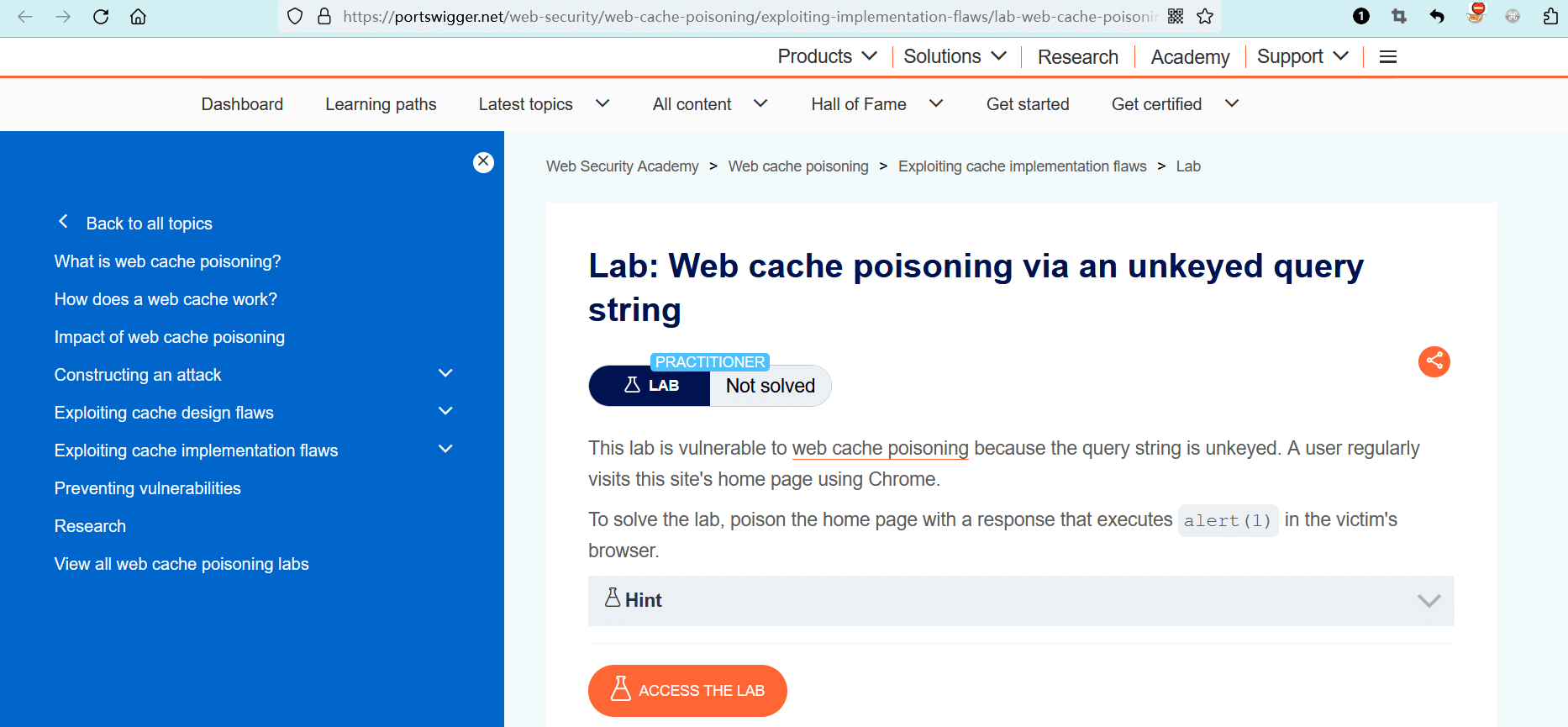The width and height of the screenshot is (1568, 727).
Task: Bookmark this page with the star icon
Action: (x=1205, y=17)
